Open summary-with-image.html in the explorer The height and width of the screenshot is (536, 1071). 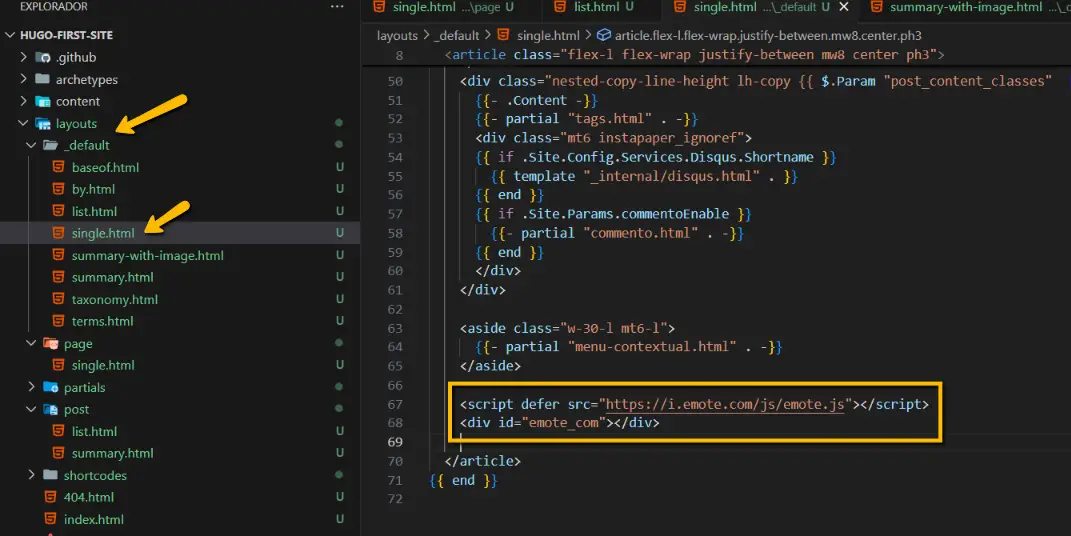[x=148, y=255]
